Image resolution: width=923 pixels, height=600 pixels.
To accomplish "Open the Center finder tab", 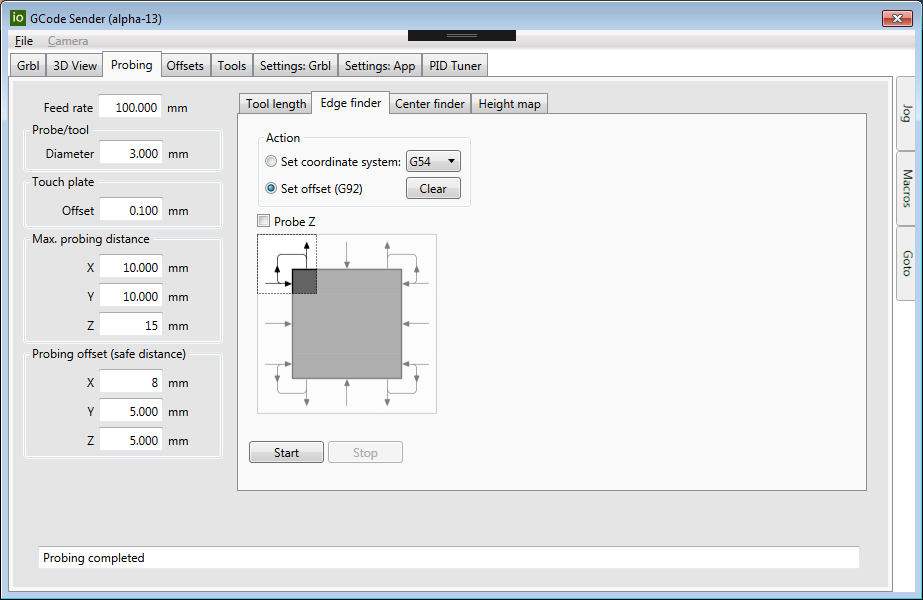I will click(430, 104).
